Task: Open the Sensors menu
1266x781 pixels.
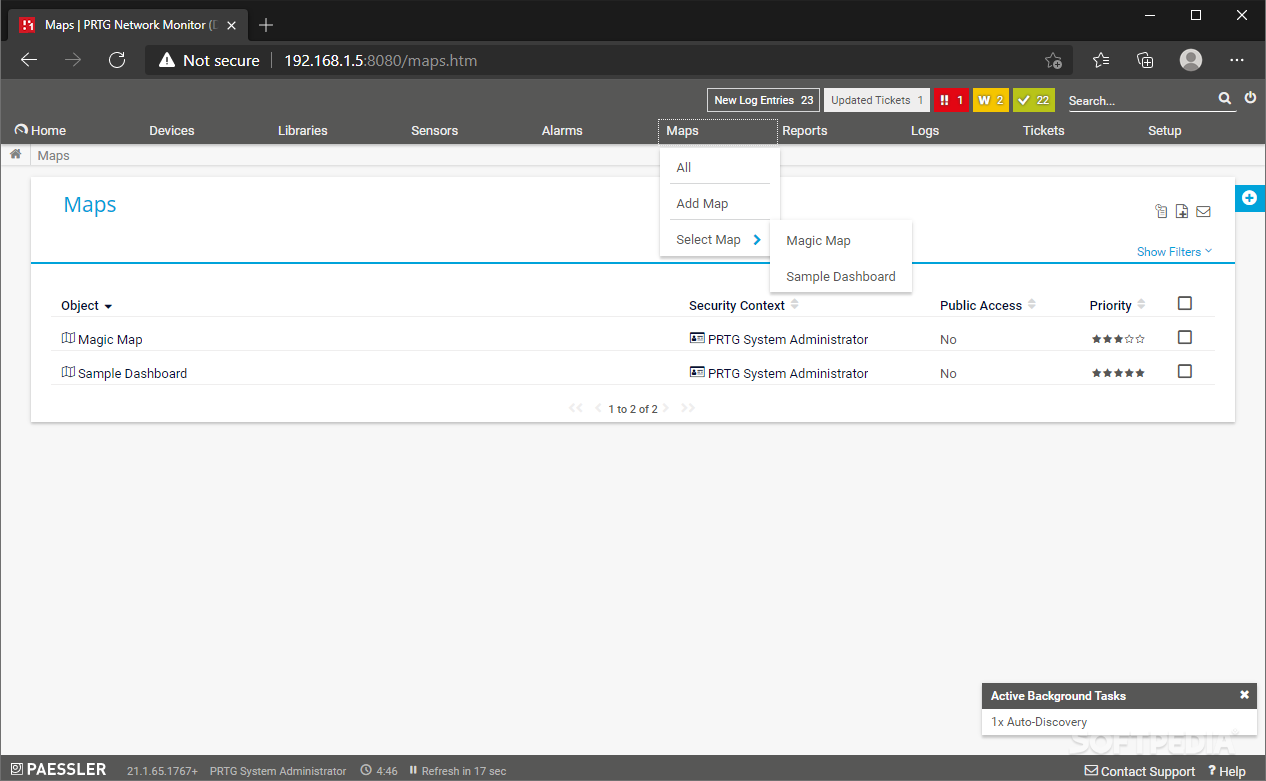Action: [x=434, y=131]
